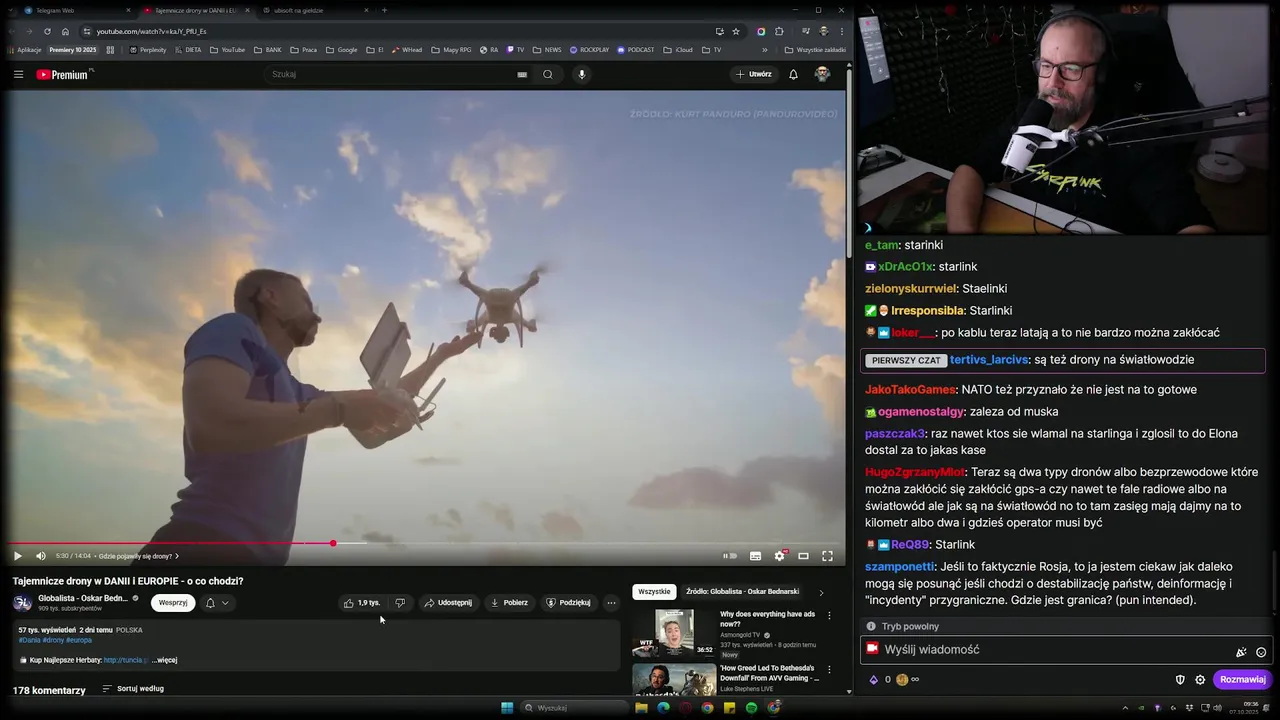Open YouTube notifications bell
The image size is (1280, 720).
click(x=793, y=74)
